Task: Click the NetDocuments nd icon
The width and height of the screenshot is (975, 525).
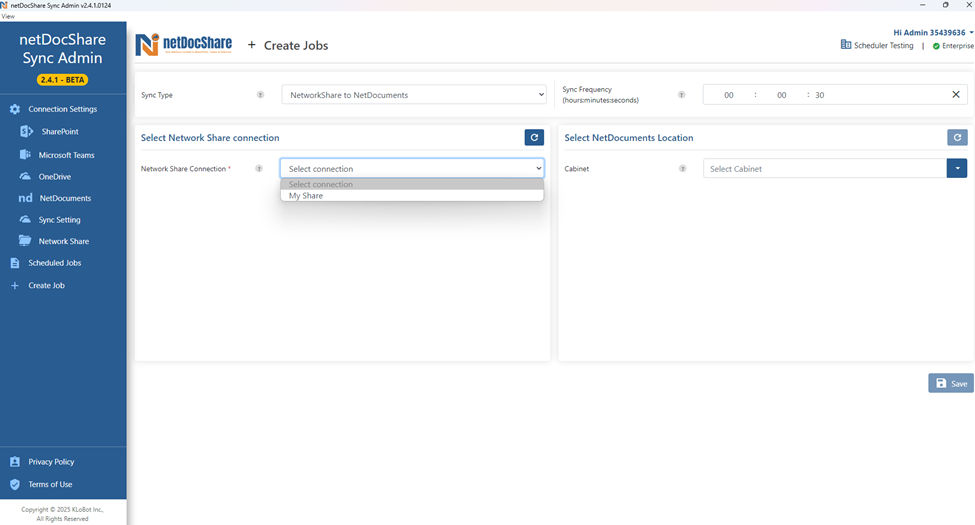Action: pos(25,198)
